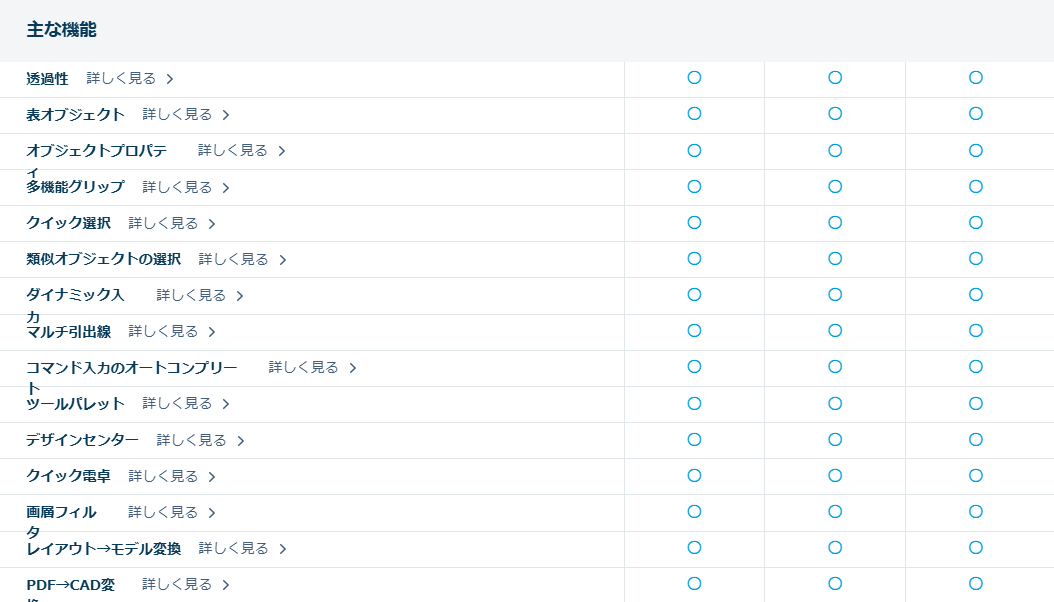
Task: Expand the chevron in オブジェクトプロパティ row
Action: tap(282, 151)
